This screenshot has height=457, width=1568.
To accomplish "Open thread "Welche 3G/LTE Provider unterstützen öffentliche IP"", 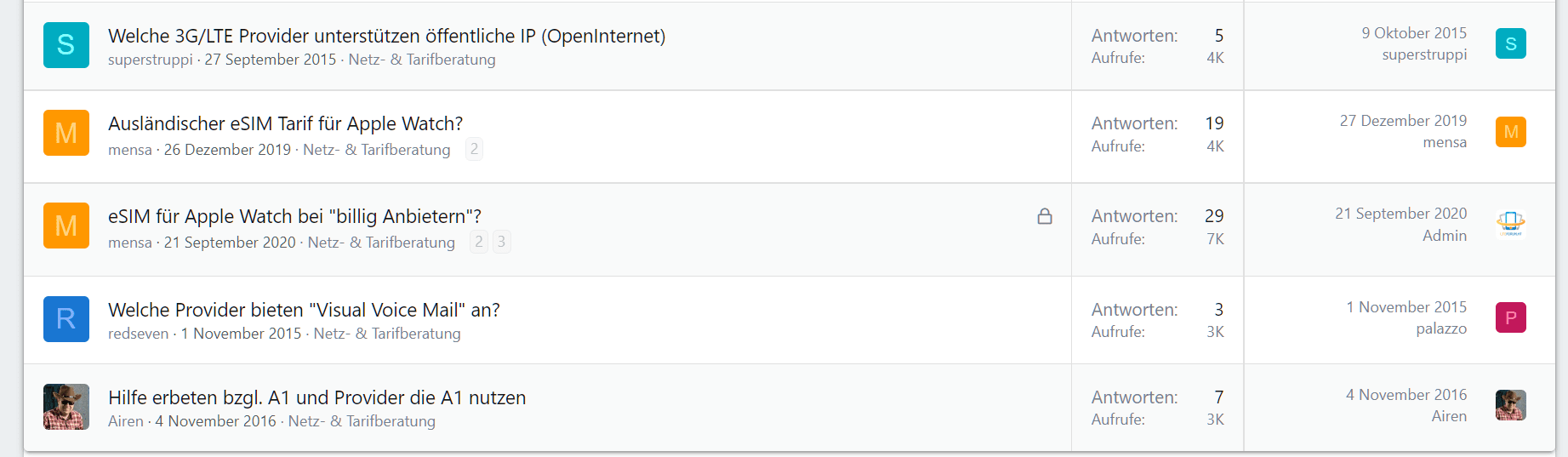I will (x=386, y=36).
